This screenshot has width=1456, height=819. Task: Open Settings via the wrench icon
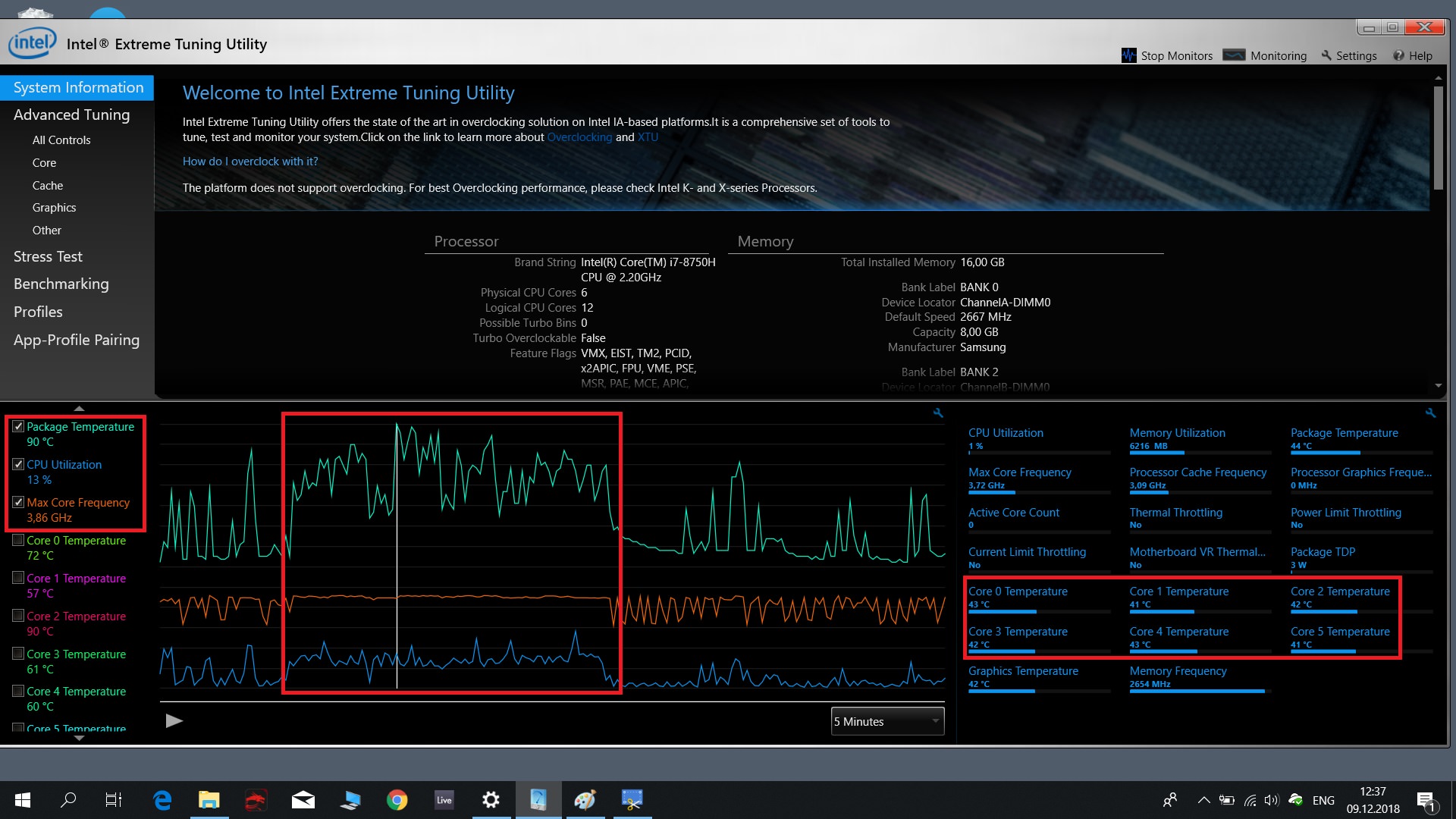point(1326,55)
